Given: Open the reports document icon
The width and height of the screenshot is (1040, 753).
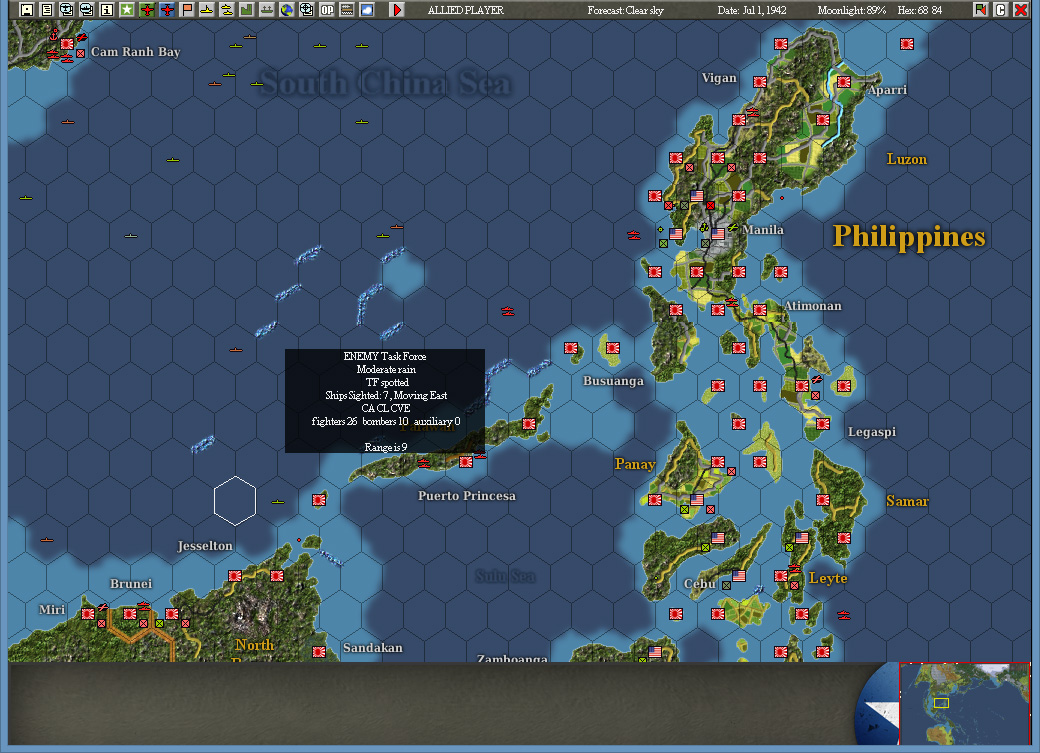Looking at the screenshot, I should click(x=46, y=9).
